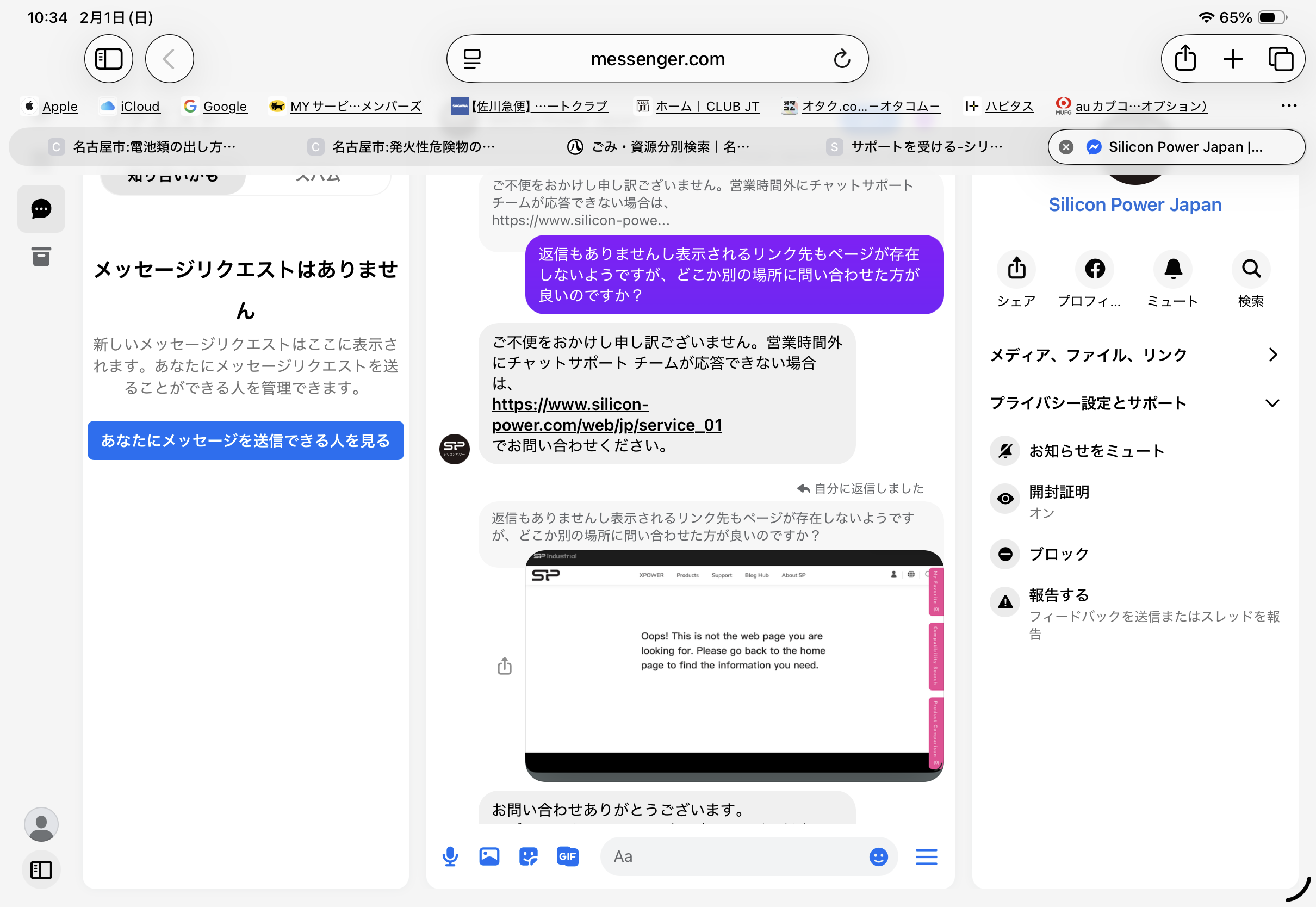Open the archived chats icon in sidebar
1316x907 pixels.
pos(41,257)
